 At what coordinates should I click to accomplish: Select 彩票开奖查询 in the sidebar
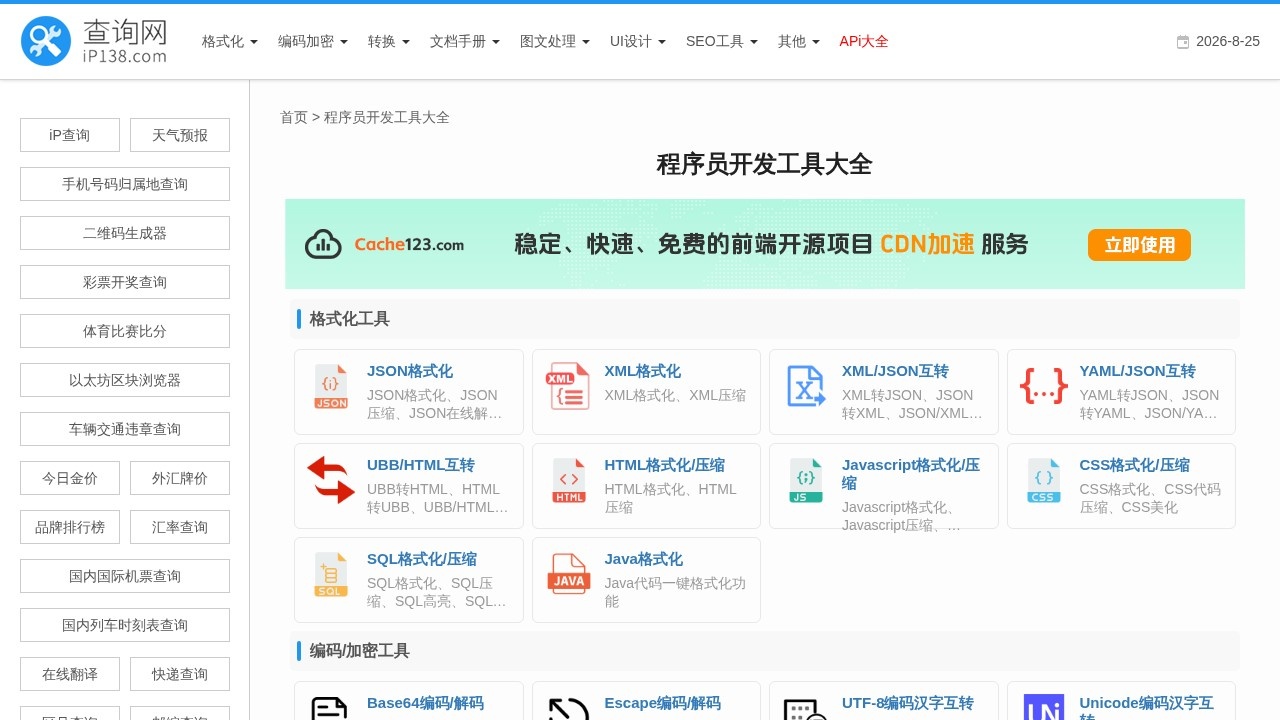coord(125,282)
